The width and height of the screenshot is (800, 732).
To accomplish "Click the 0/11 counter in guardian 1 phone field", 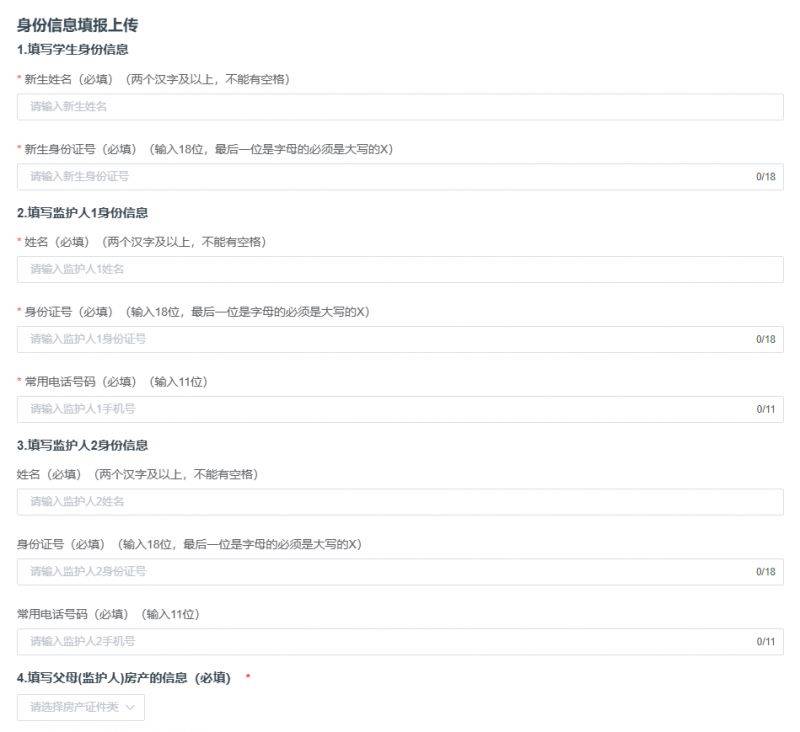I will (765, 410).
